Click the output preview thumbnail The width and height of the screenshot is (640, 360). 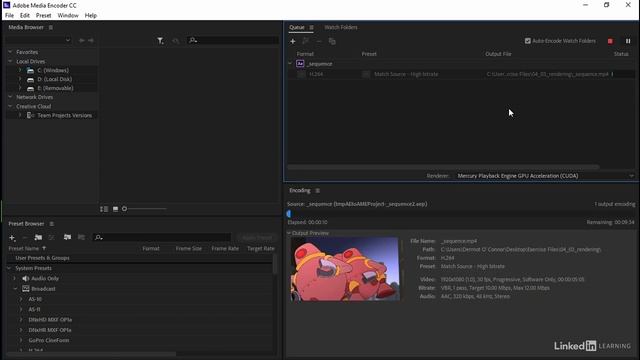point(345,269)
